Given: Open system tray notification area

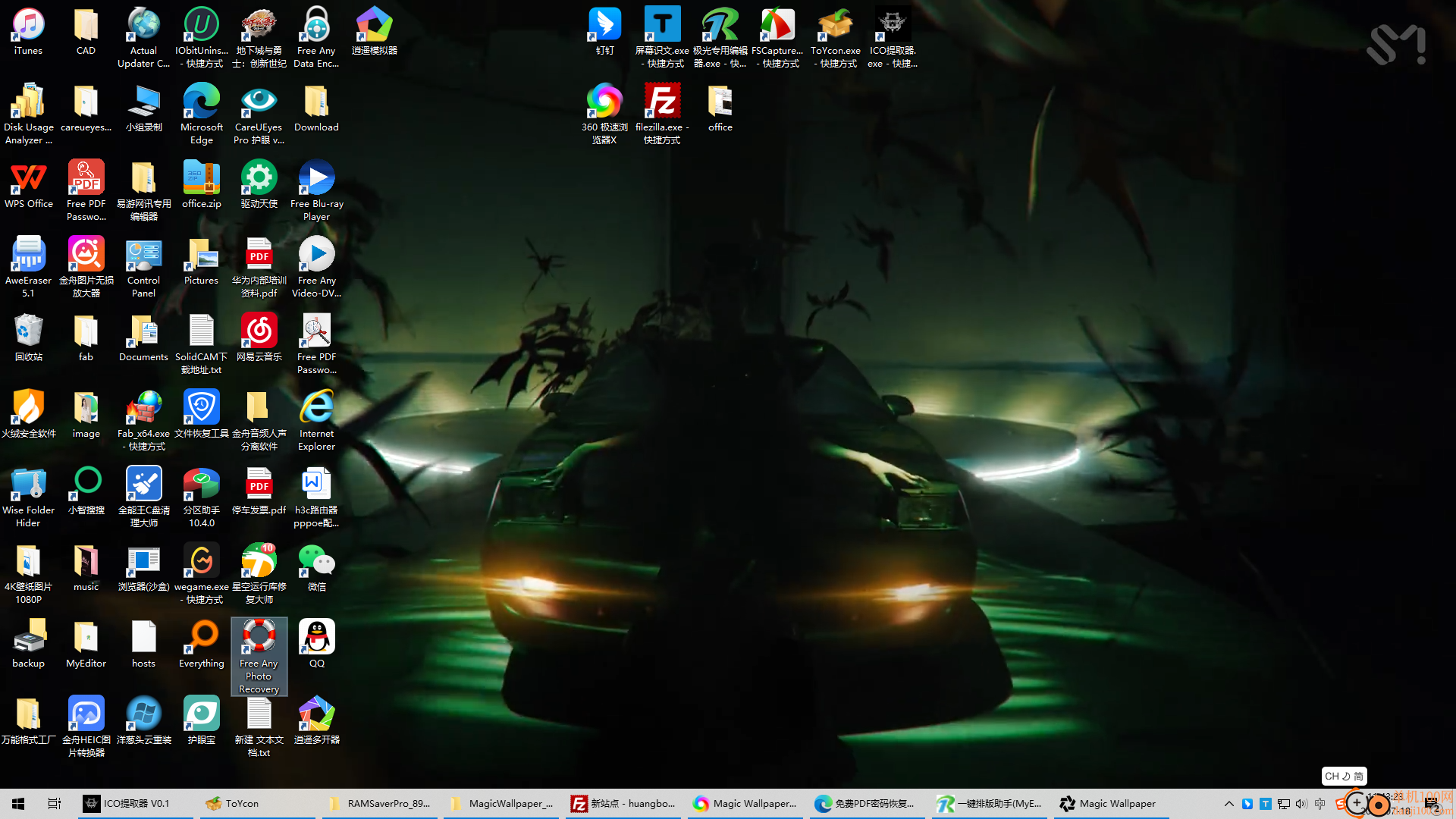Looking at the screenshot, I should (x=1228, y=803).
